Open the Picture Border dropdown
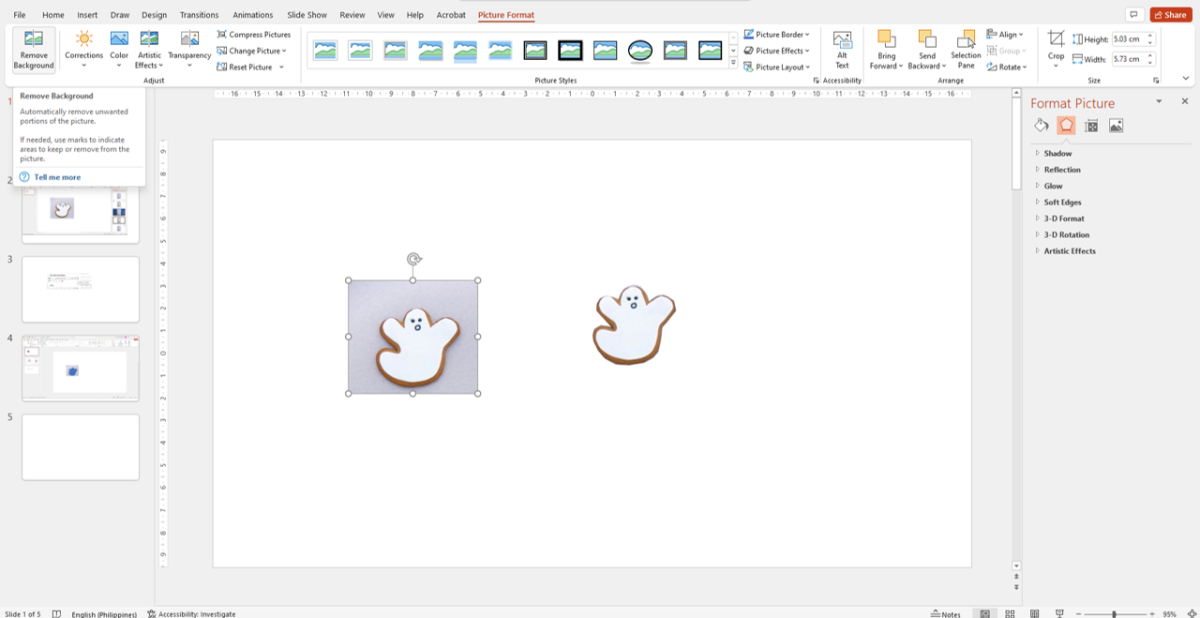This screenshot has height=618, width=1200. 779,33
